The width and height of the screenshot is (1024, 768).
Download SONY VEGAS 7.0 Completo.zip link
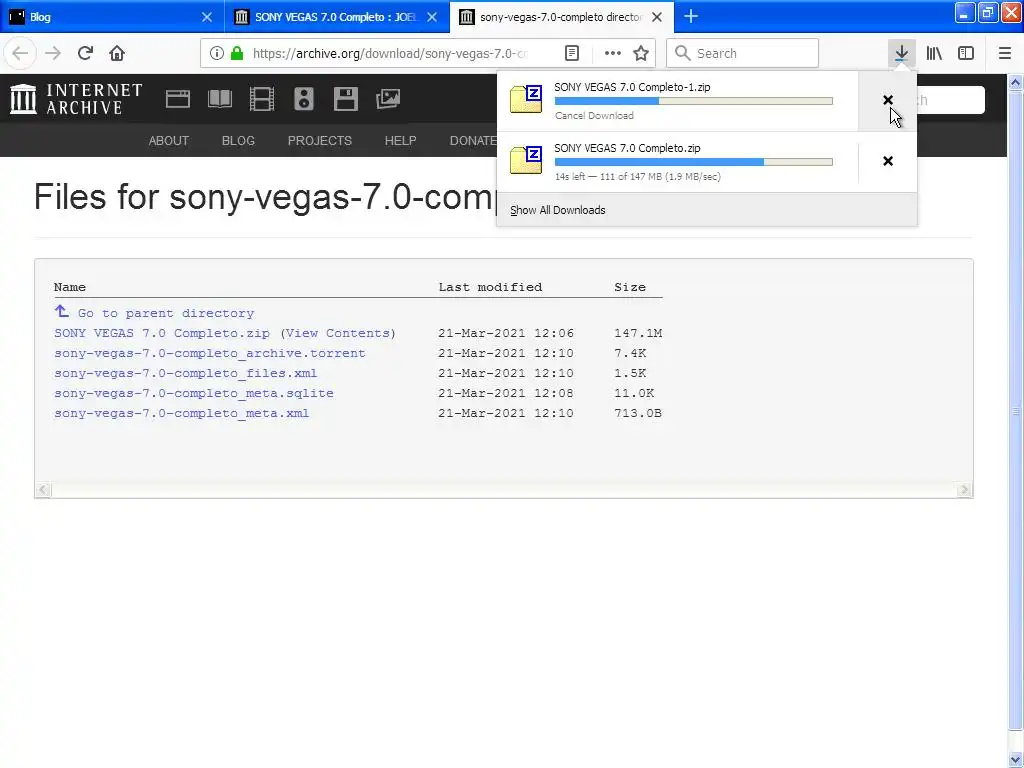162,333
